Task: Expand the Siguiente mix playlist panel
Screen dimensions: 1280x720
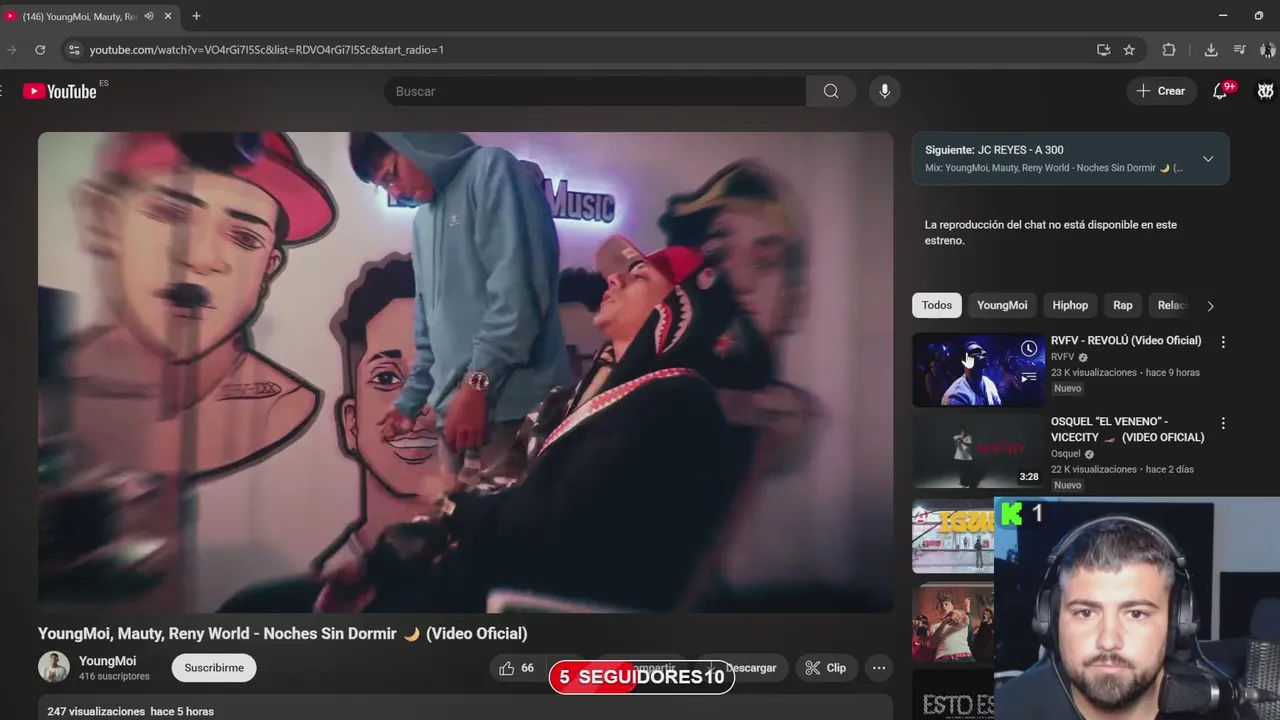Action: pos(1208,159)
